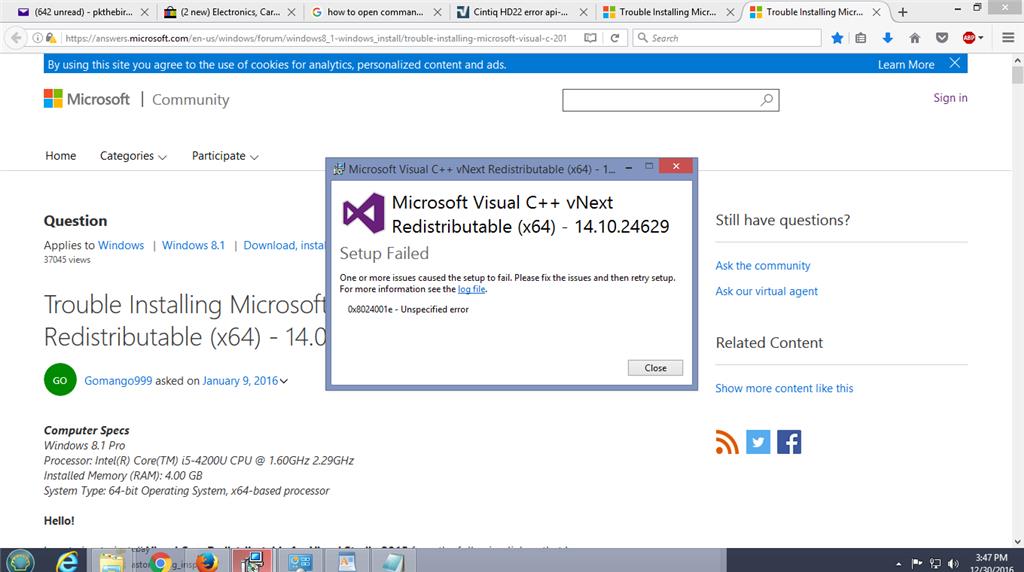Select the 0x8024001e Unspecified error text
Viewport: 1024px width, 572px height.
coord(408,309)
